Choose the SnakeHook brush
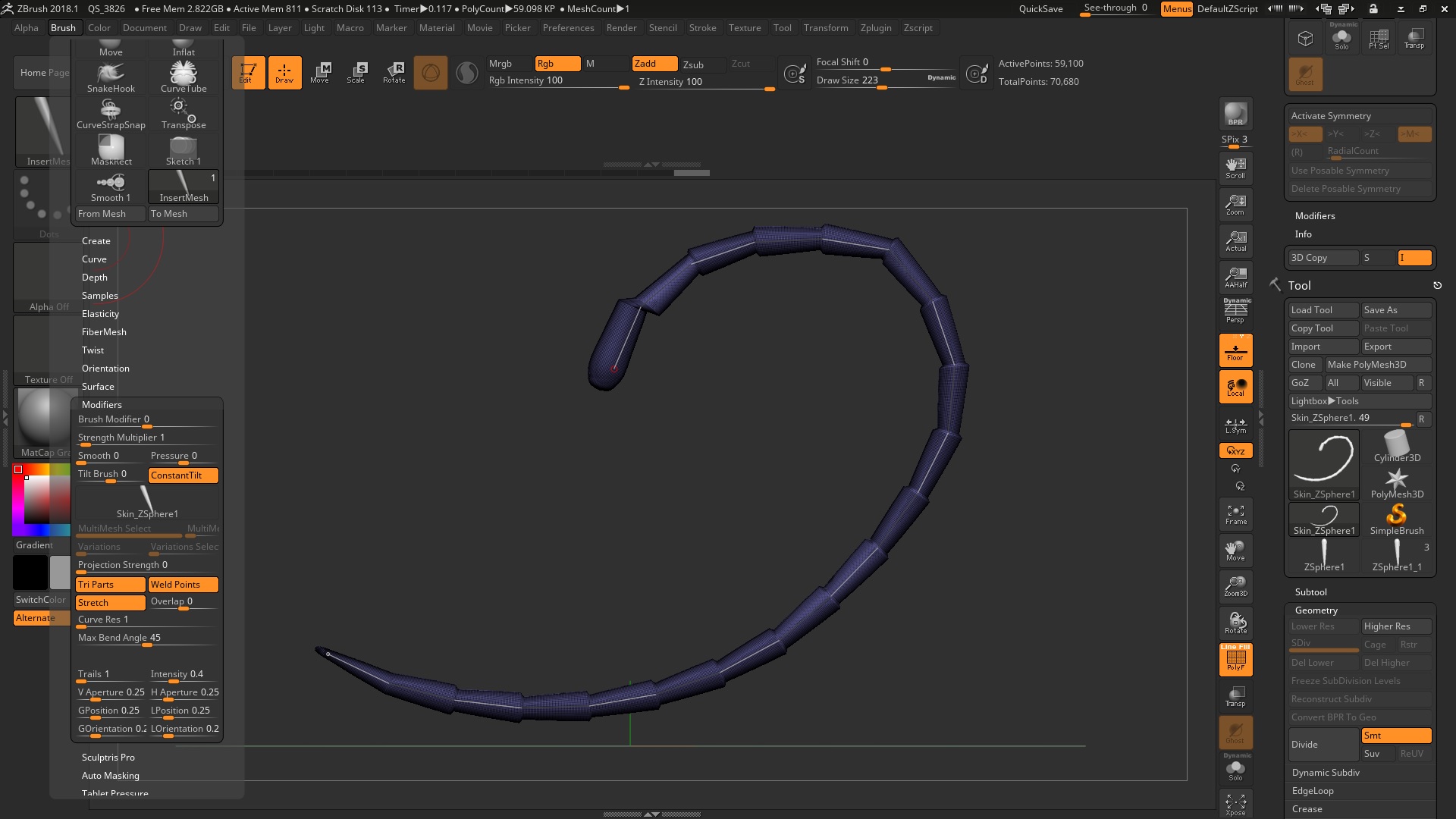 point(111,78)
